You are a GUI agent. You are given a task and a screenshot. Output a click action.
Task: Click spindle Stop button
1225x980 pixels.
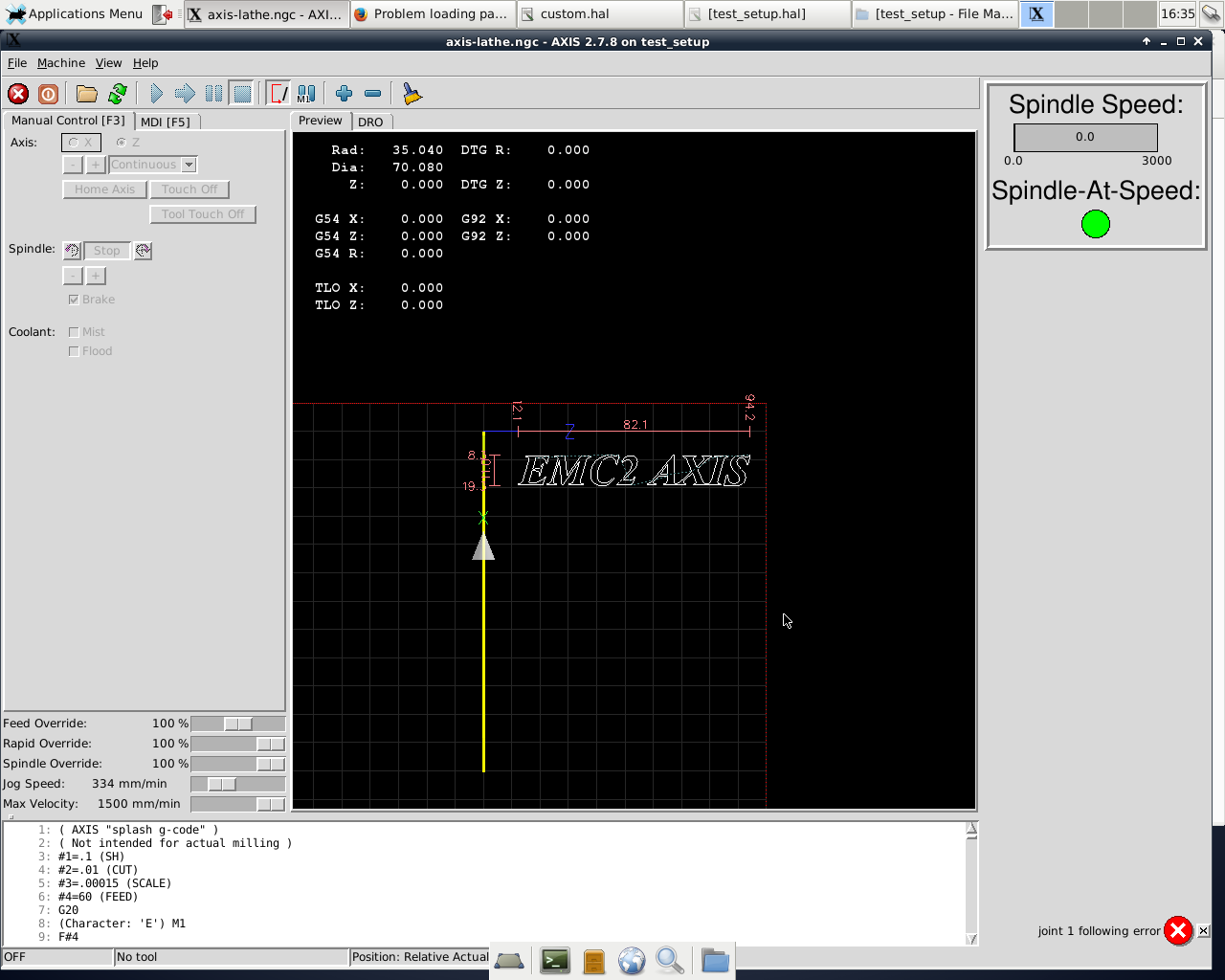tap(107, 251)
